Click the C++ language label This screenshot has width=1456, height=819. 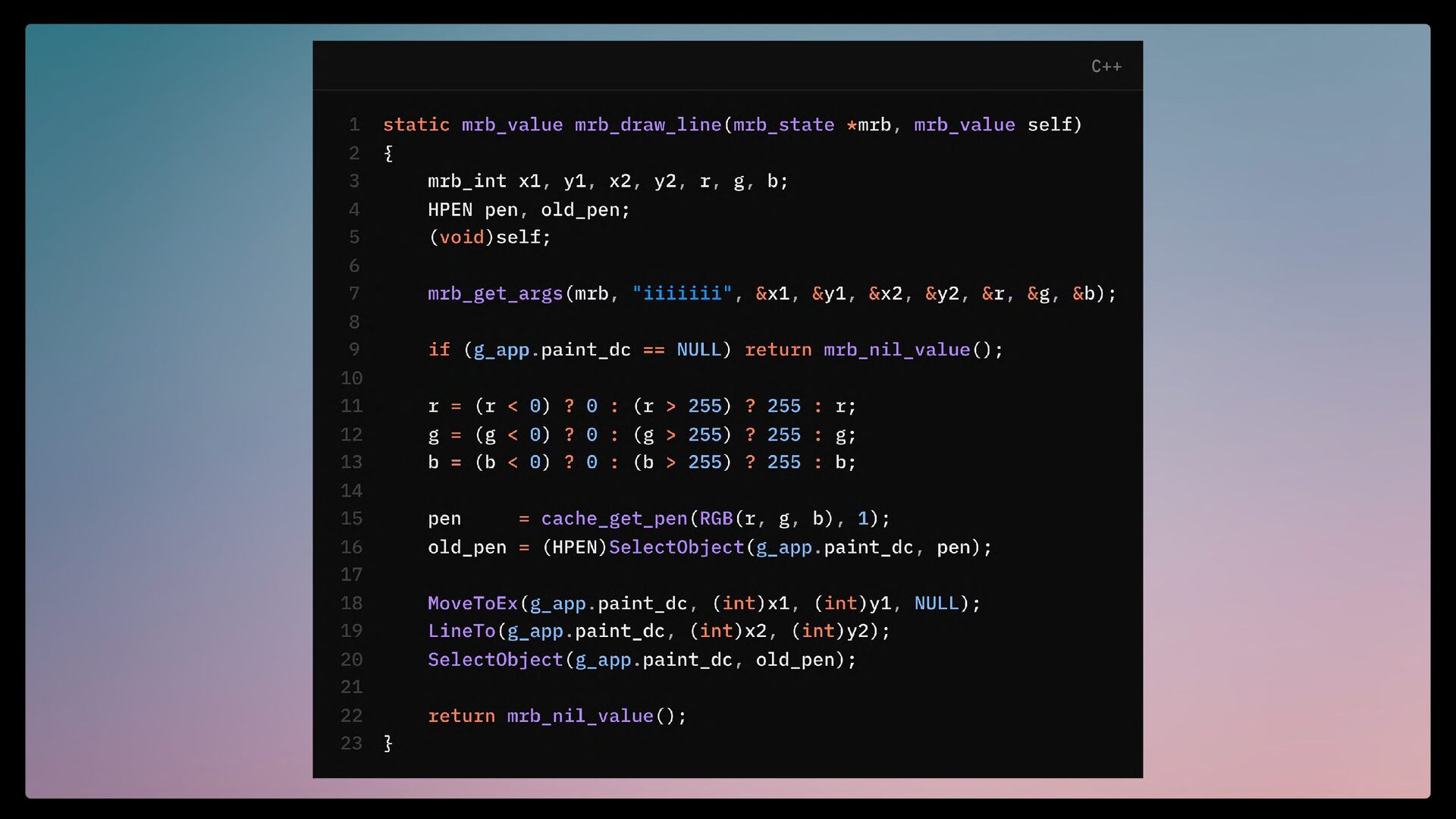point(1106,67)
